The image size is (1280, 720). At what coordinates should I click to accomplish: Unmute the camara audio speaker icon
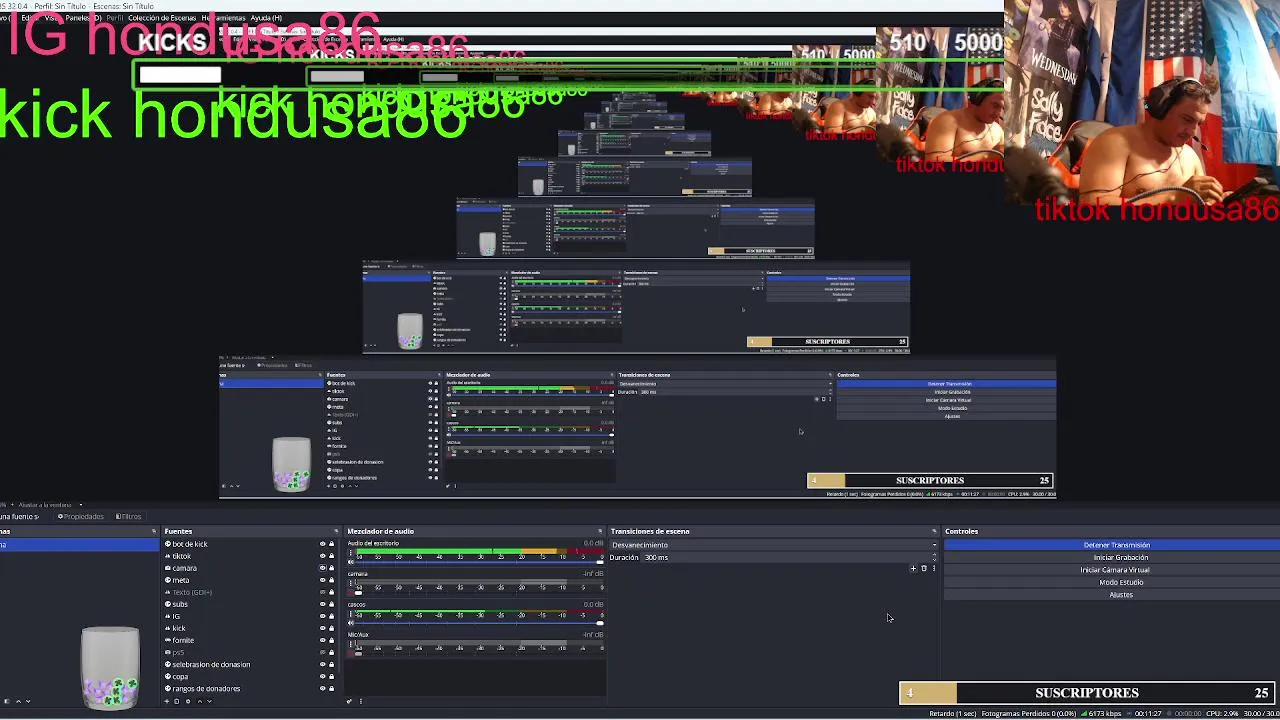coord(351,592)
